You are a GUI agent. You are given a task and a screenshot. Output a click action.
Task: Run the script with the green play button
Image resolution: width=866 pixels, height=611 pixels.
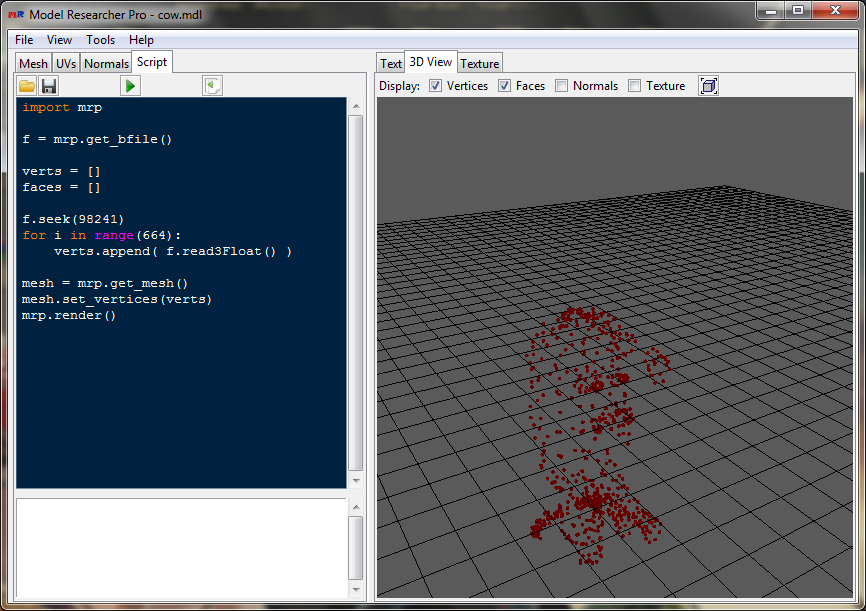(x=130, y=86)
